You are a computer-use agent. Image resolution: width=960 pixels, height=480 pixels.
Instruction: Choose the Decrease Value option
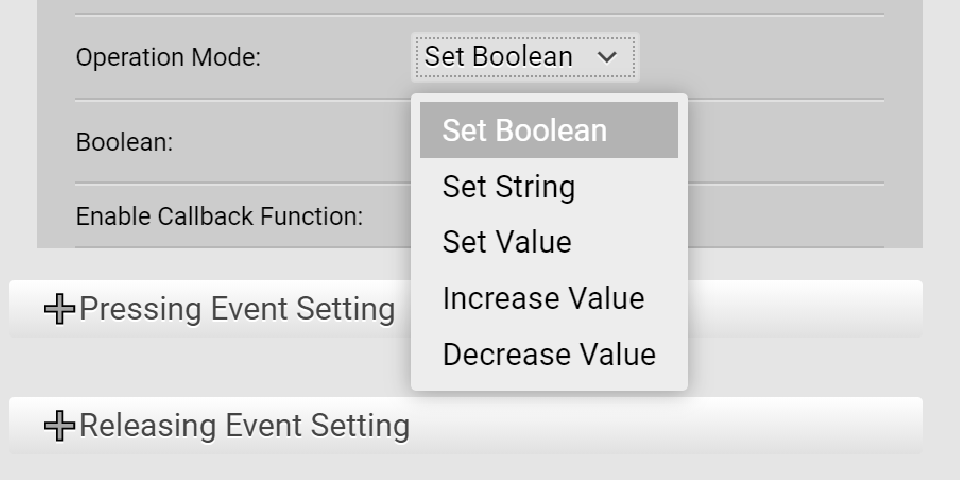[x=549, y=355]
